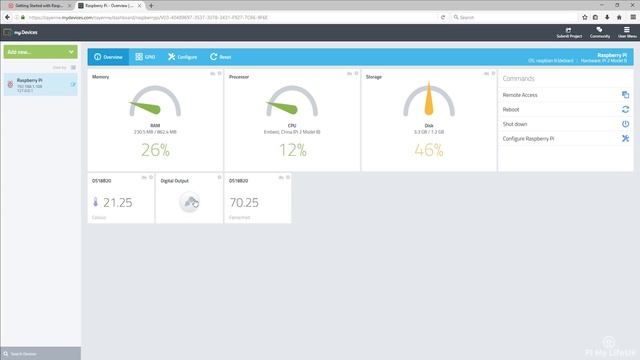Open settings icon on Fahrenheit DS18B20 widget
The height and width of the screenshot is (360, 640).
tap(288, 178)
